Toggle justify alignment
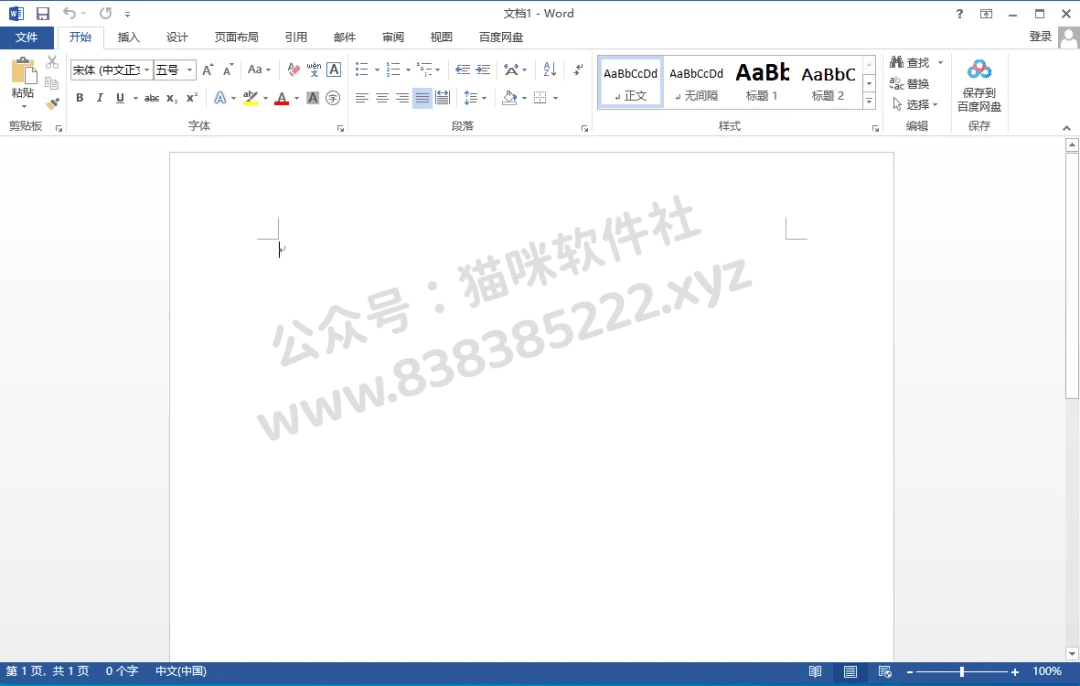Viewport: 1080px width, 686px height. coord(422,98)
